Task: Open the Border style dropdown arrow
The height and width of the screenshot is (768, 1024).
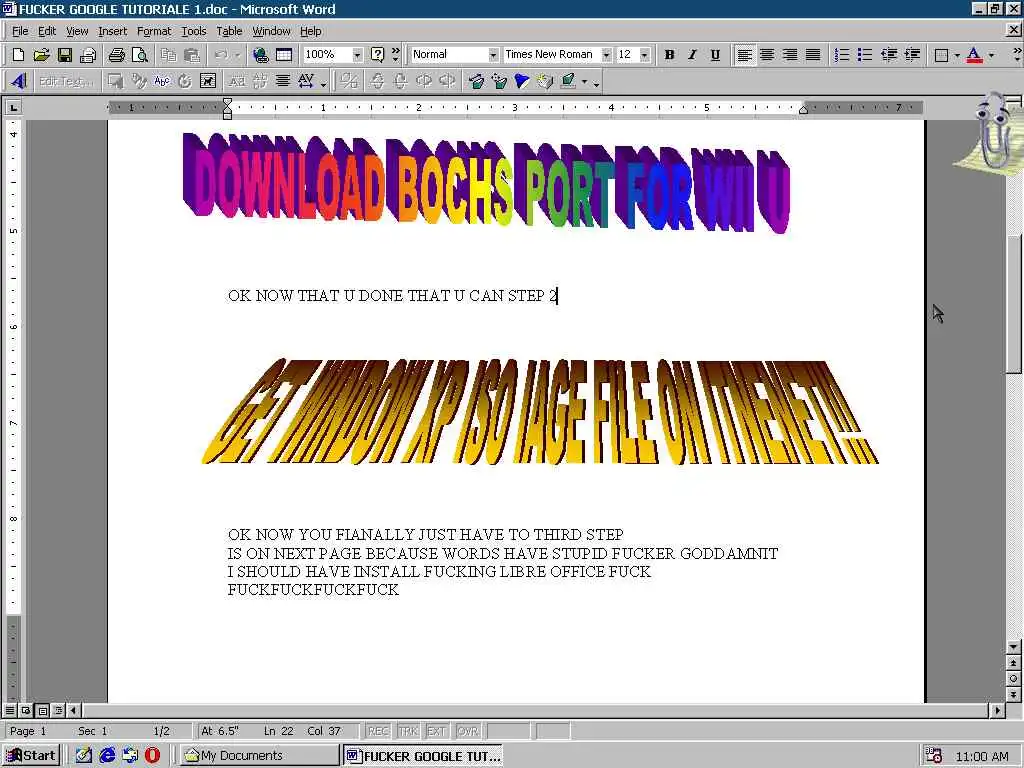Action: [957, 55]
